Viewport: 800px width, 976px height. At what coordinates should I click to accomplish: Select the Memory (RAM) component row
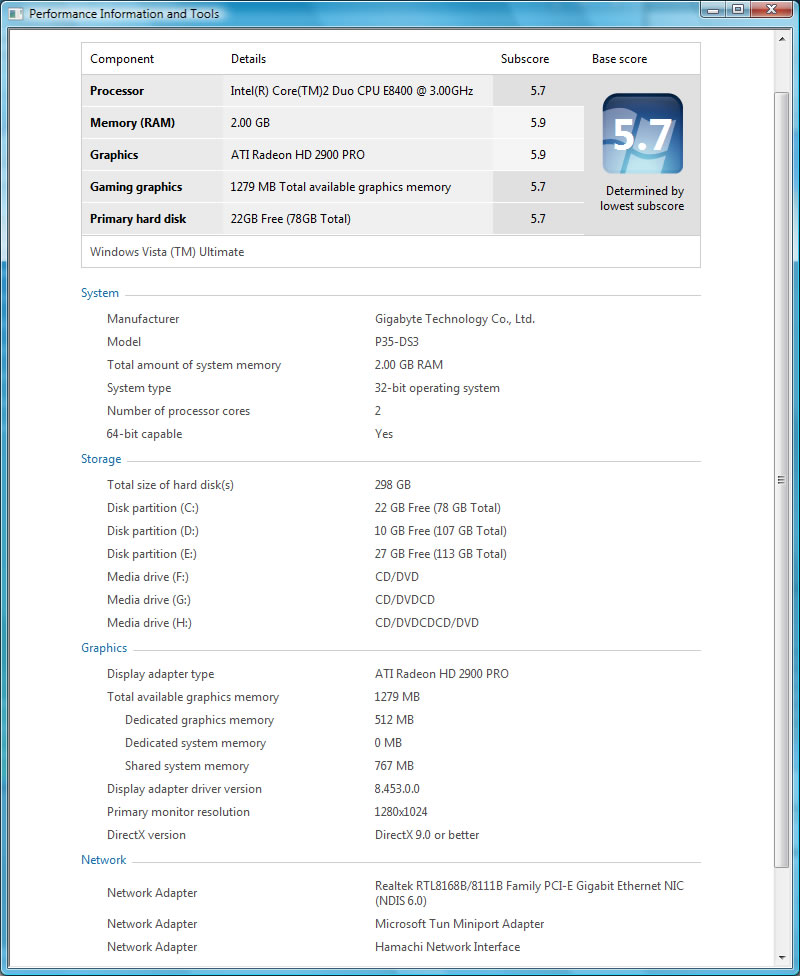click(x=132, y=123)
